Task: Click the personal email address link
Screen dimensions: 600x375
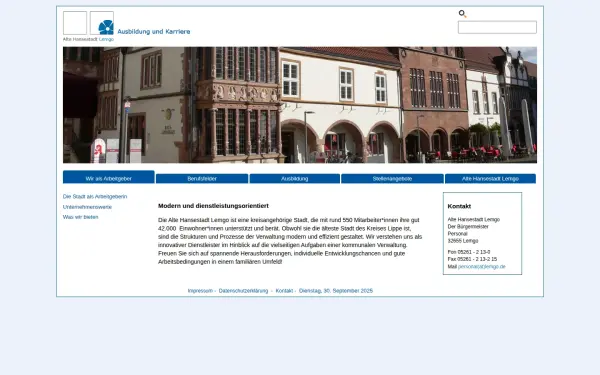Action: (482, 267)
